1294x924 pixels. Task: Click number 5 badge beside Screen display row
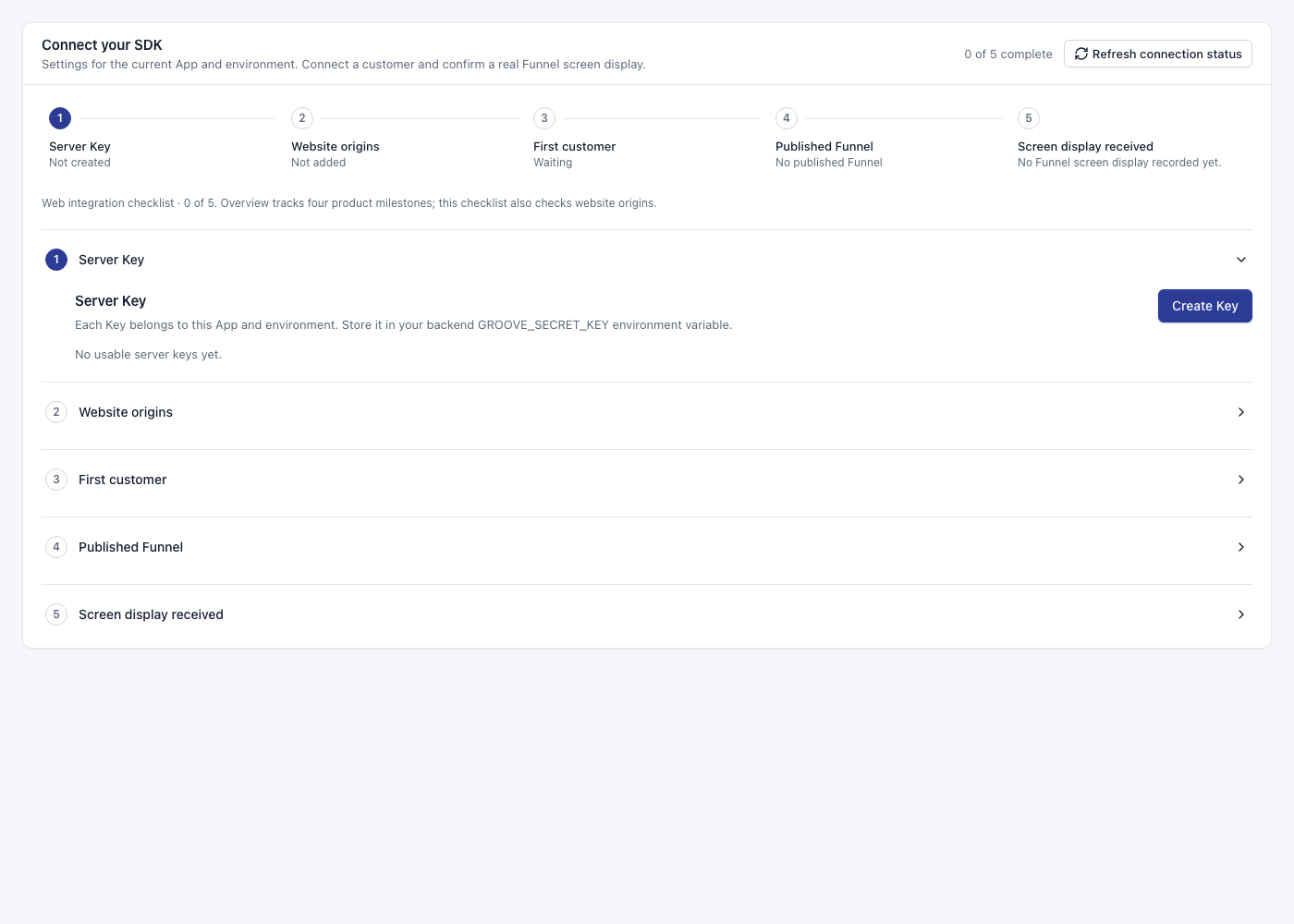click(x=56, y=614)
